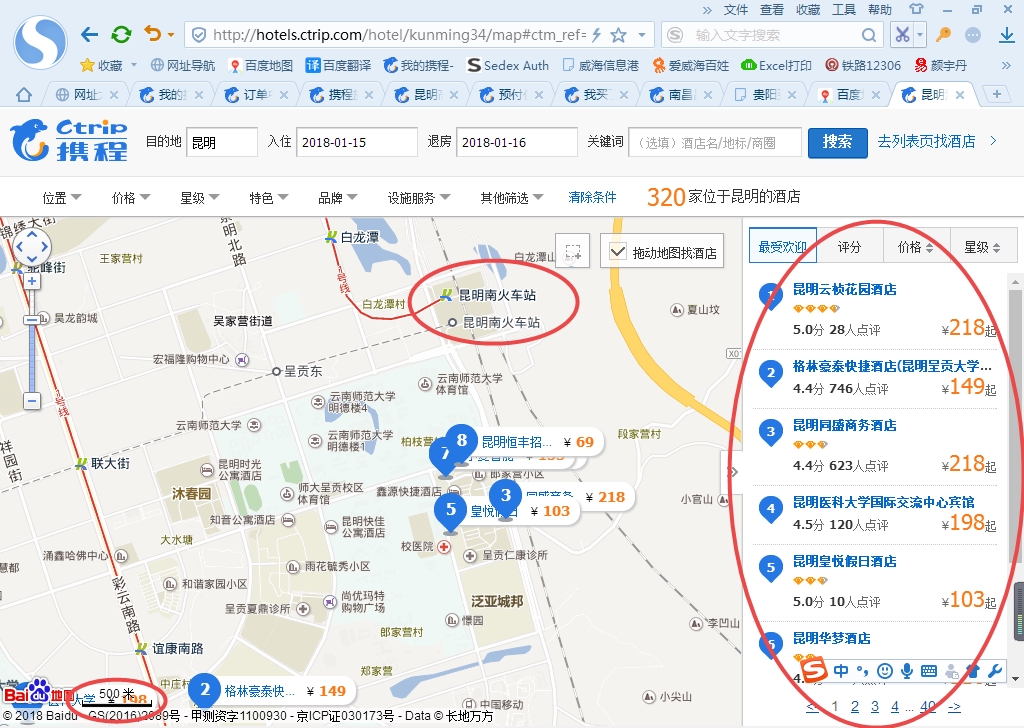Open hotel 昆明医科大学国际交流中心宾馆

click(x=884, y=502)
